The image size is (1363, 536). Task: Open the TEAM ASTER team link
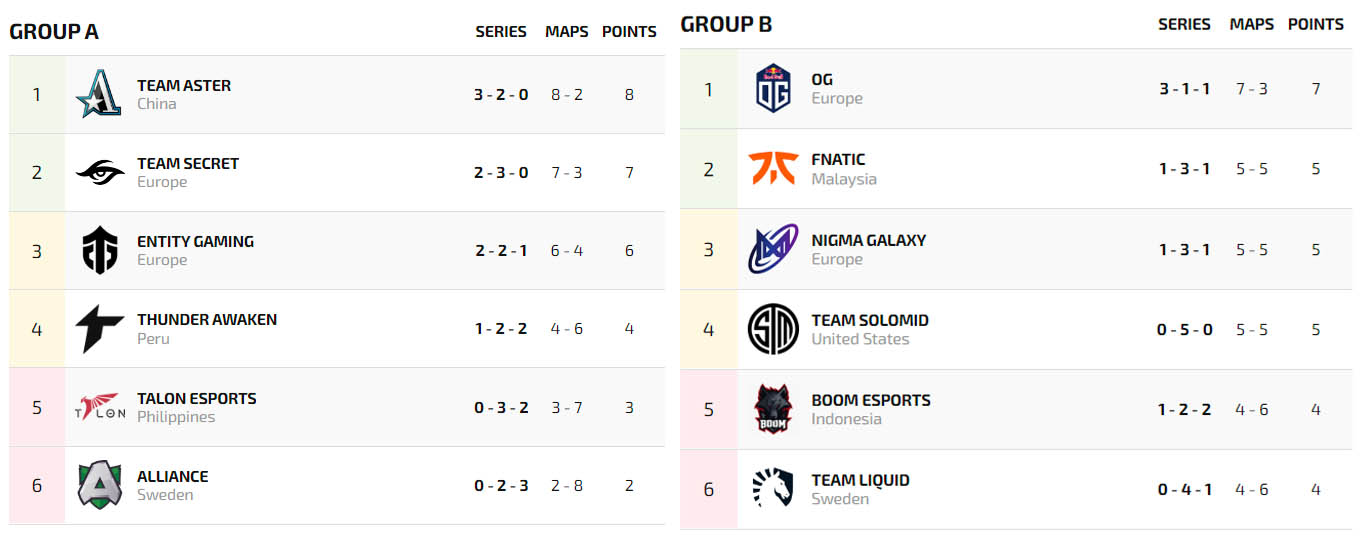pyautogui.click(x=184, y=86)
